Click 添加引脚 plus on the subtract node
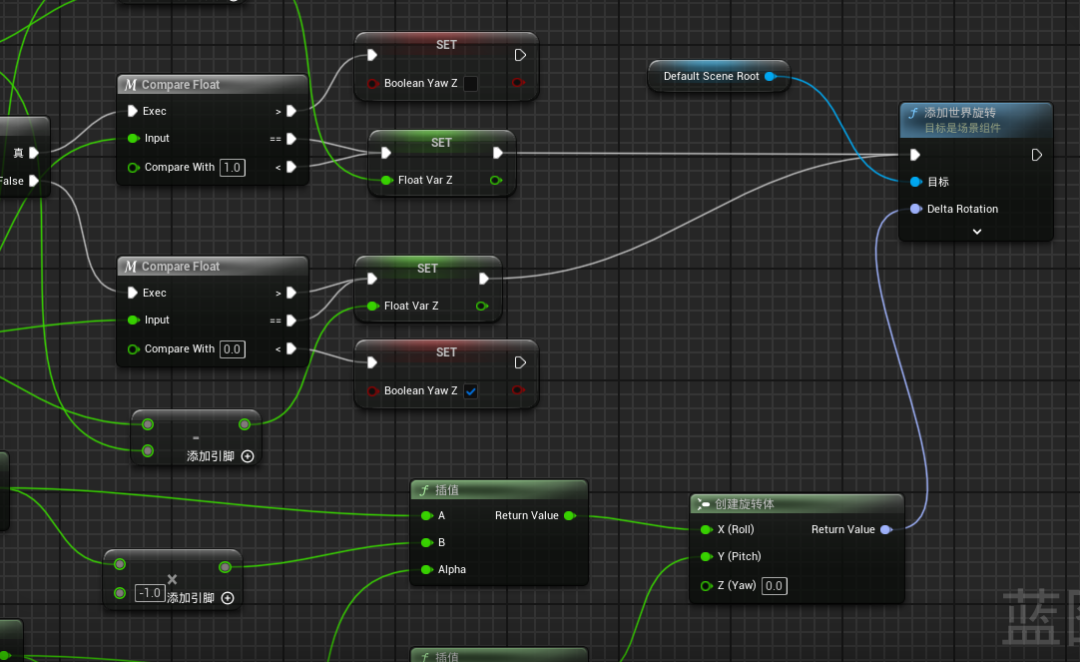The width and height of the screenshot is (1080, 662). [248, 456]
